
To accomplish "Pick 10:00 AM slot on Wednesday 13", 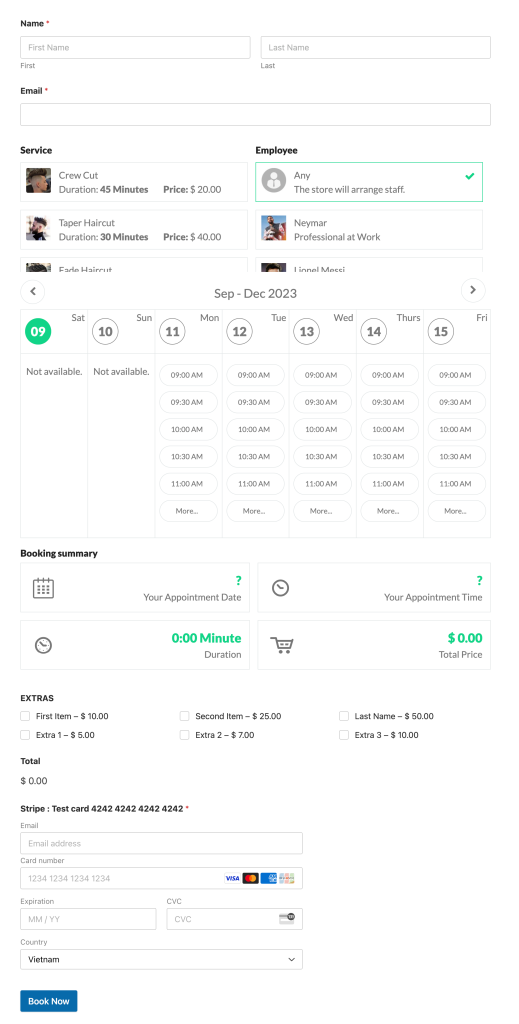I will pyautogui.click(x=321, y=430).
